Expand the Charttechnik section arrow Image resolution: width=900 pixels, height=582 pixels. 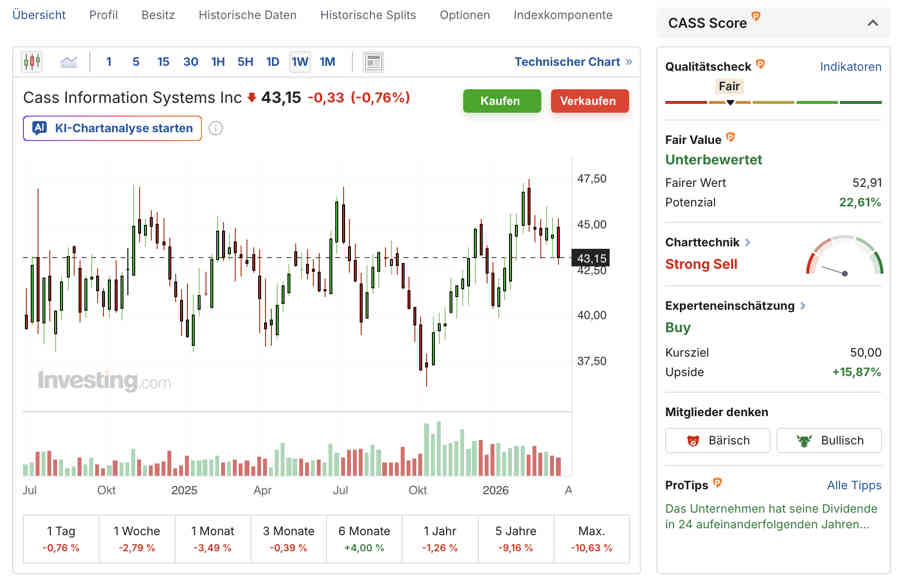tap(748, 242)
